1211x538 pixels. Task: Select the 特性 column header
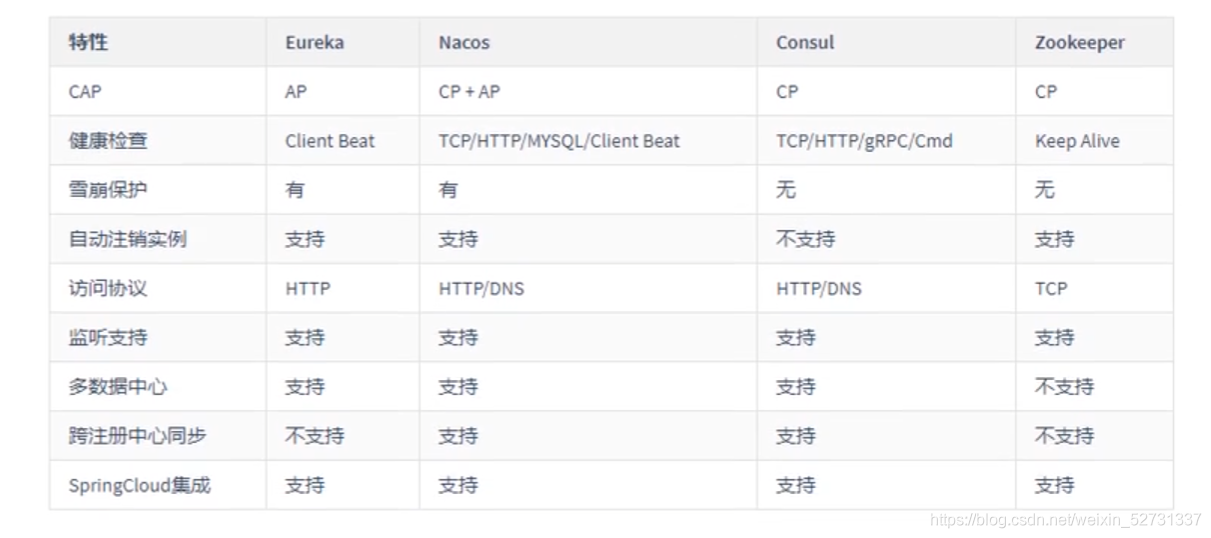88,43
